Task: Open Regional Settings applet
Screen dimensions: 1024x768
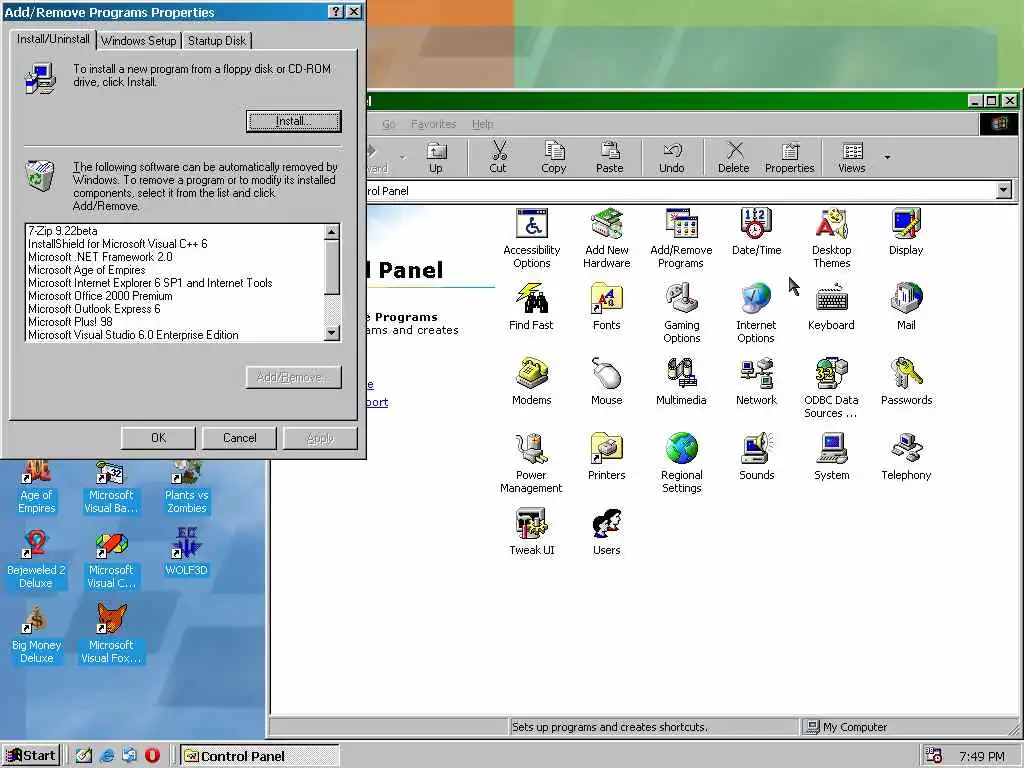Action: [681, 464]
